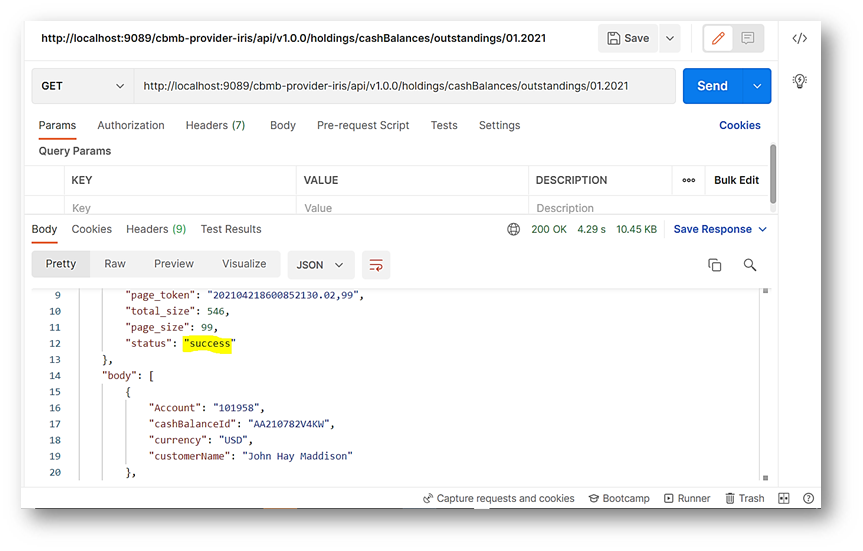Image resolution: width=863 pixels, height=551 pixels.
Task: Open the help question mark icon
Action: pos(808,498)
